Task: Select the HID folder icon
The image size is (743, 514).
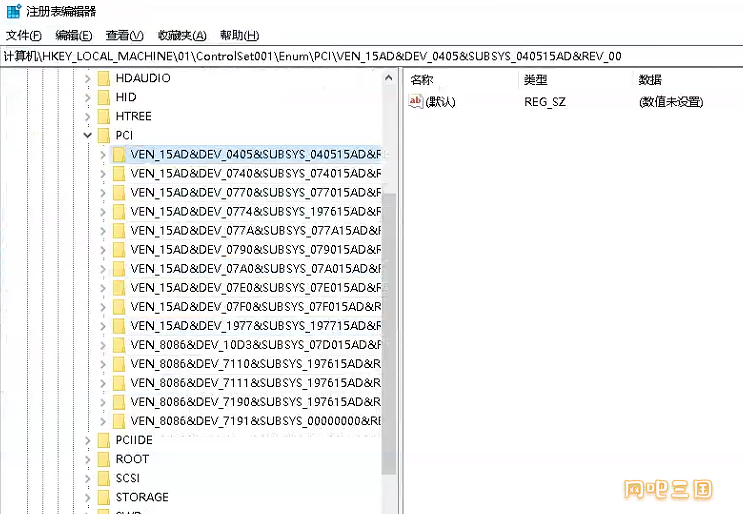Action: (x=104, y=97)
